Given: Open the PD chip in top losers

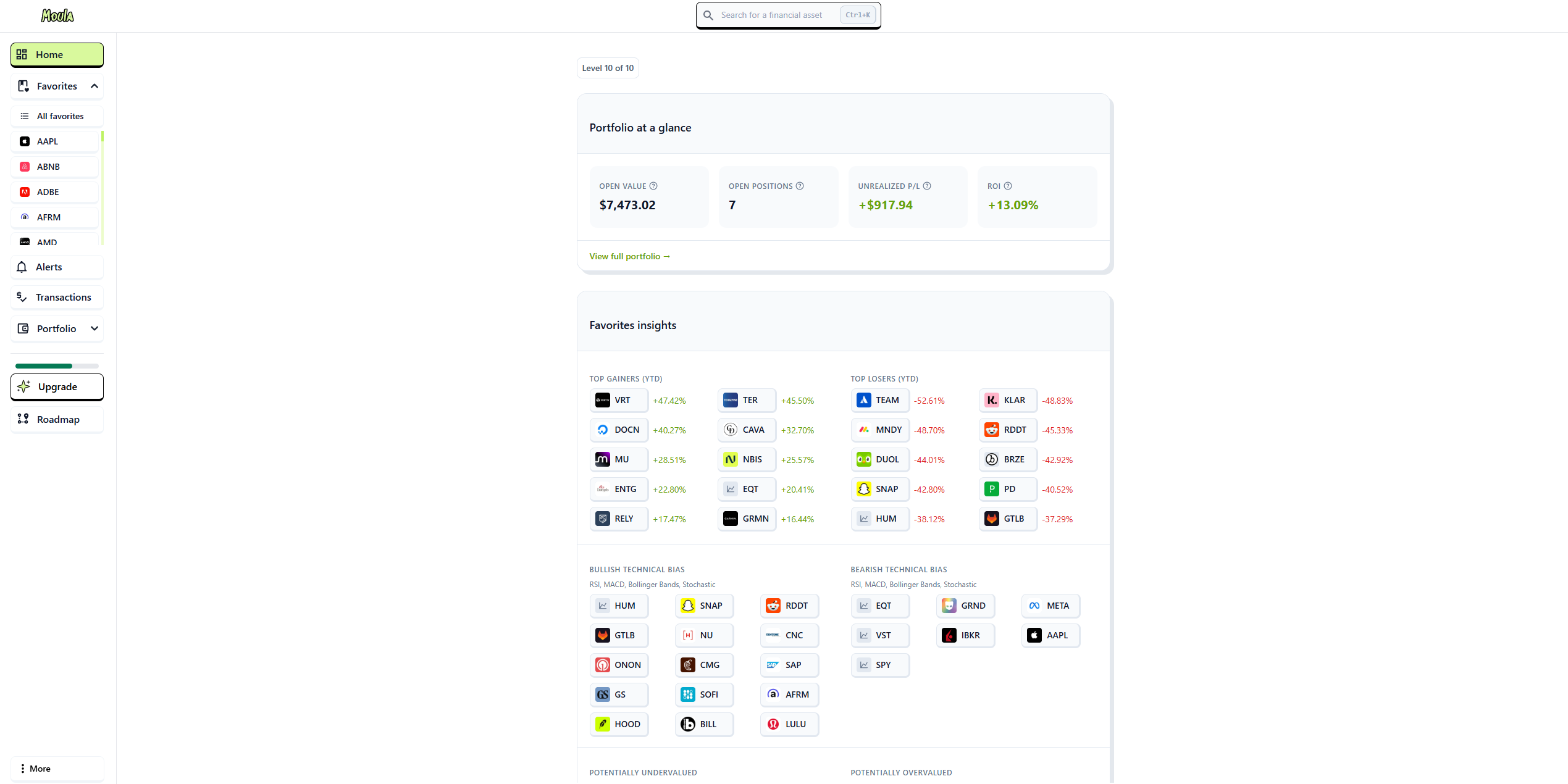Looking at the screenshot, I should point(1008,489).
